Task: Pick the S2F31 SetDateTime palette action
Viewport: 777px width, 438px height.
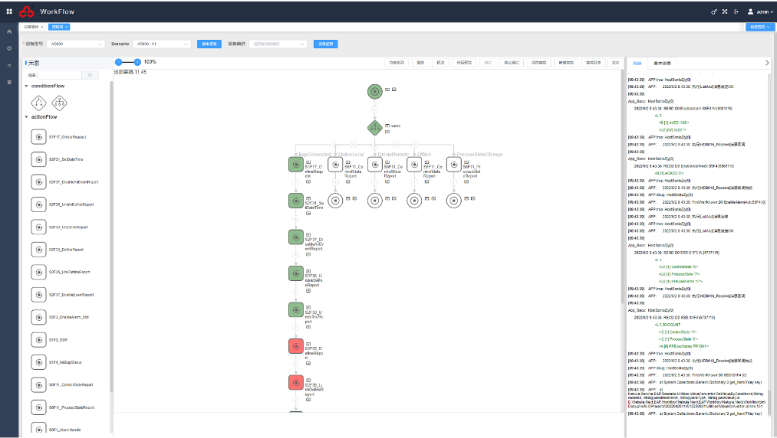Action: click(x=39, y=160)
